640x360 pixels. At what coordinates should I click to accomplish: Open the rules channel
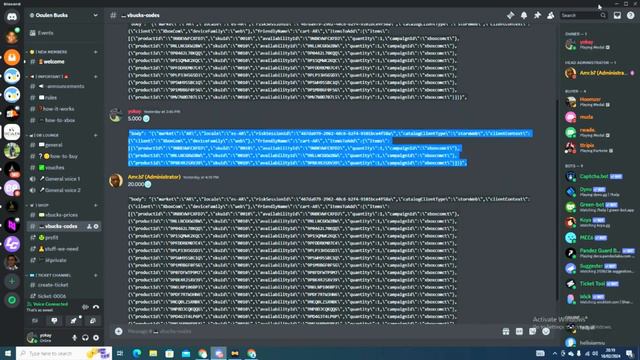[63, 98]
